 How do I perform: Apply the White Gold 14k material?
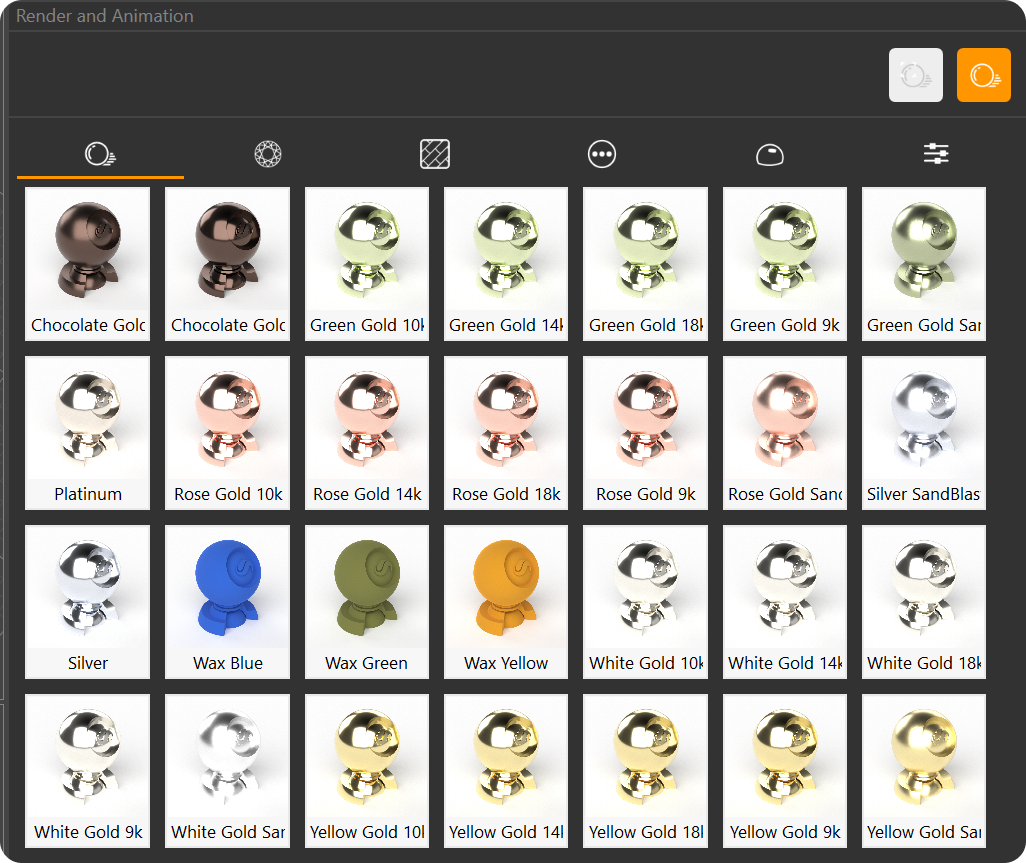pyautogui.click(x=785, y=601)
